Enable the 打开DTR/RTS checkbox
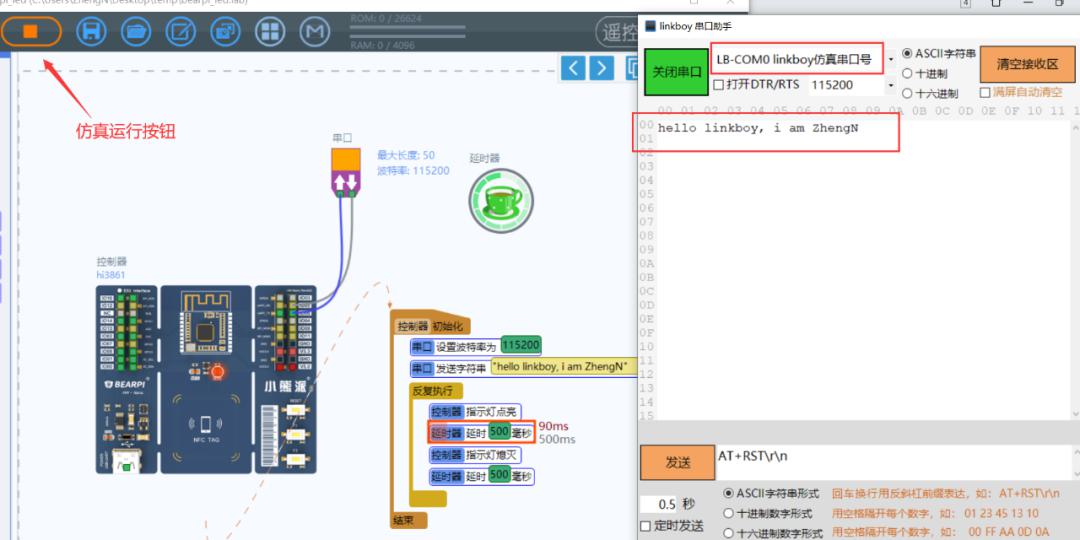This screenshot has height=540, width=1080. tap(718, 85)
